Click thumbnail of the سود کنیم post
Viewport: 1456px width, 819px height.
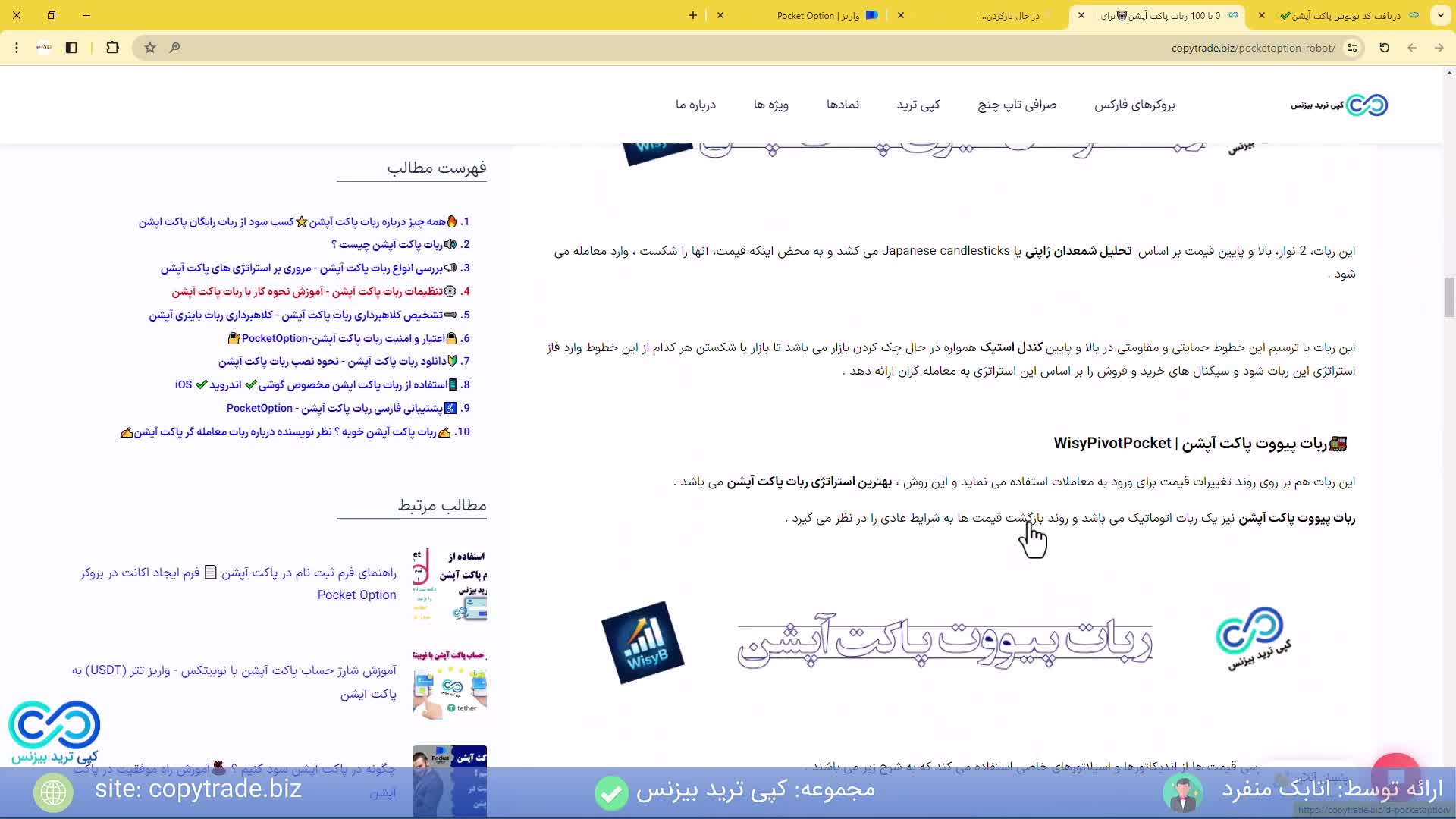[x=450, y=781]
